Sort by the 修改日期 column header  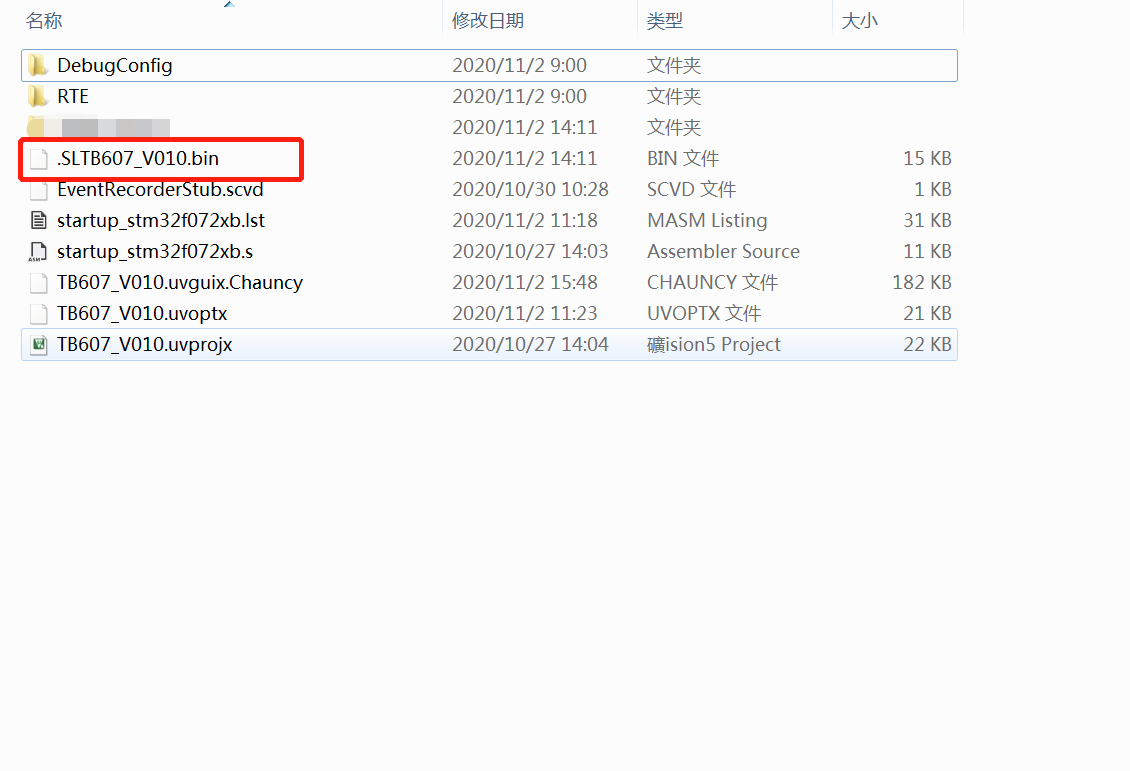point(488,21)
